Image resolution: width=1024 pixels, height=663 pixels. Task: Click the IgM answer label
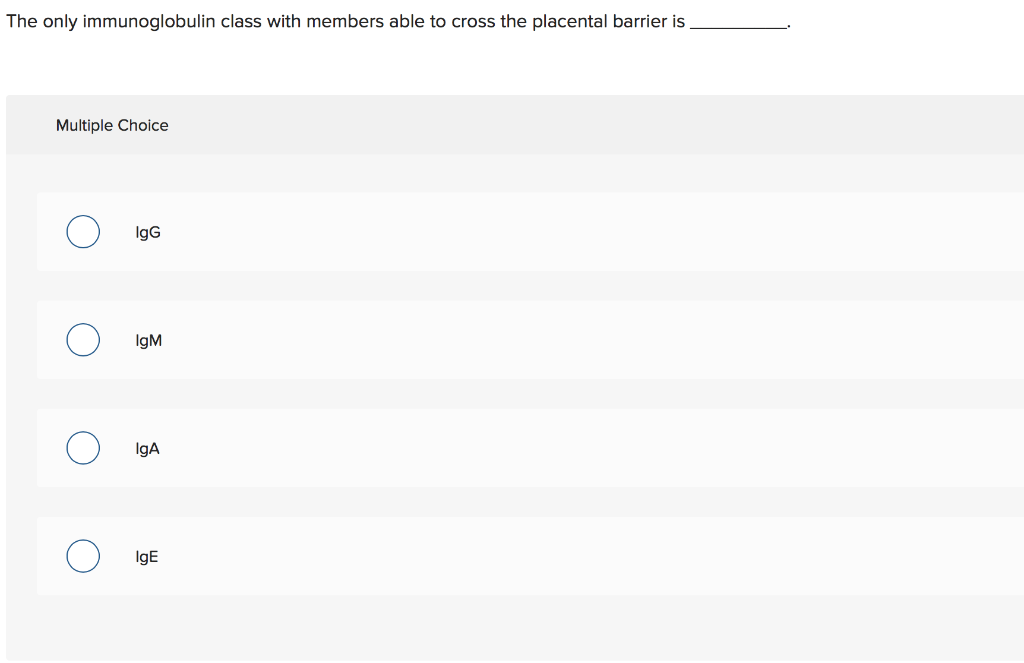click(x=147, y=339)
